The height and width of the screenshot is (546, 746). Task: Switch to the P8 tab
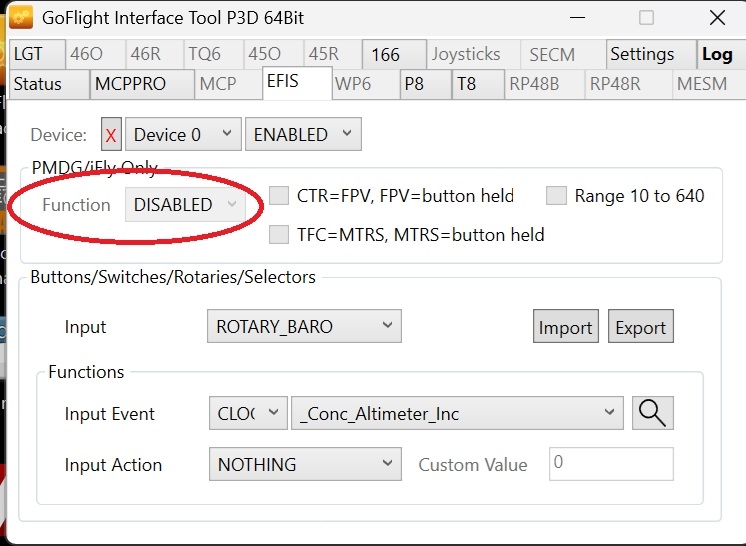click(x=426, y=84)
